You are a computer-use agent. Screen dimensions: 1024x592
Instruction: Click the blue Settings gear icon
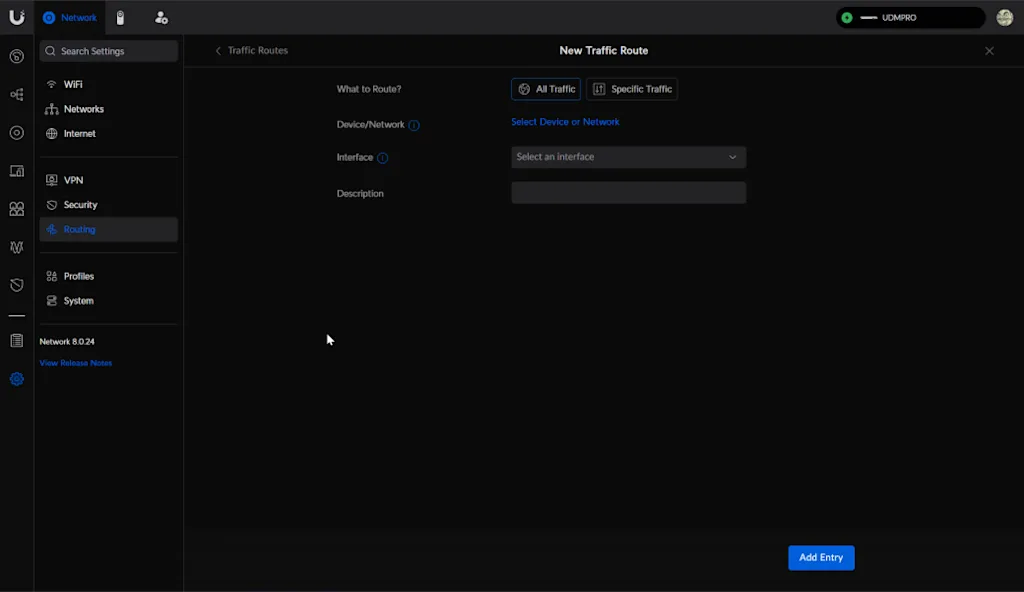tap(17, 379)
